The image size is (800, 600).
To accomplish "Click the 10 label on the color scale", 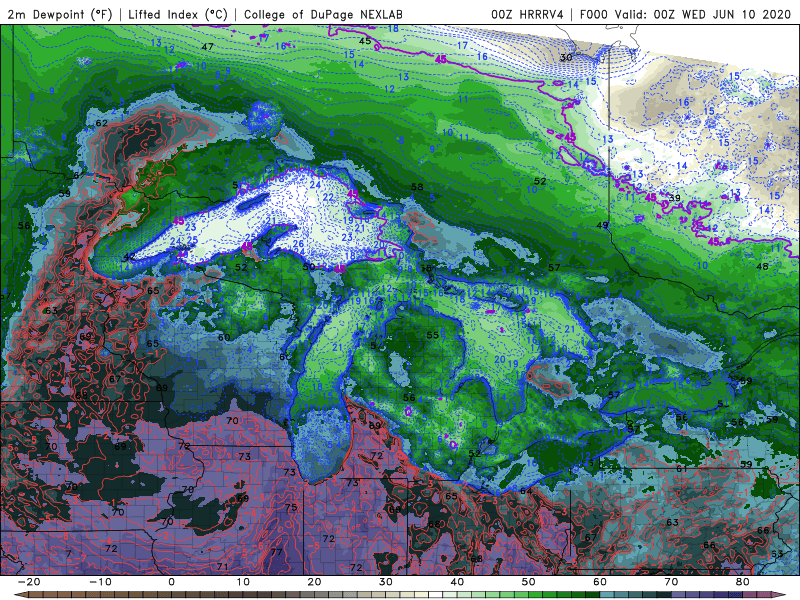I will point(243,582).
